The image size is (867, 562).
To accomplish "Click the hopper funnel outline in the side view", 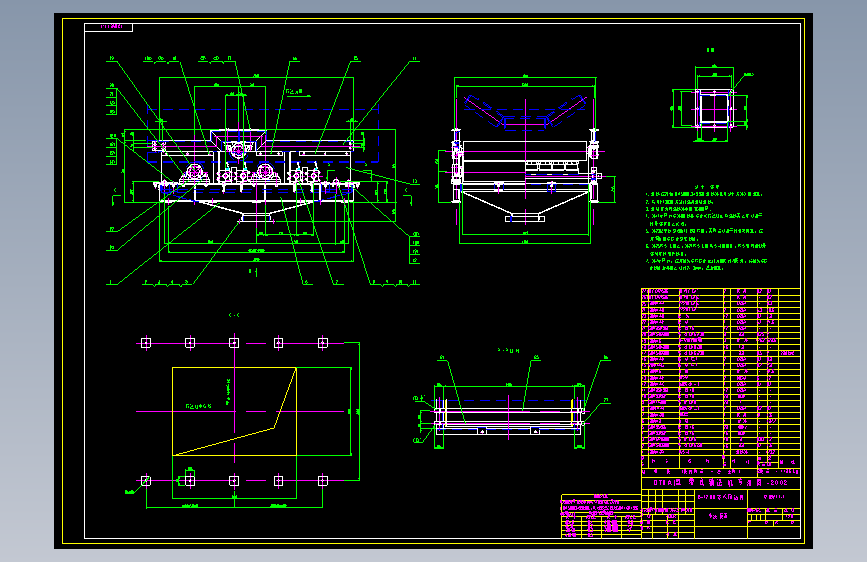I will click(x=525, y=206).
